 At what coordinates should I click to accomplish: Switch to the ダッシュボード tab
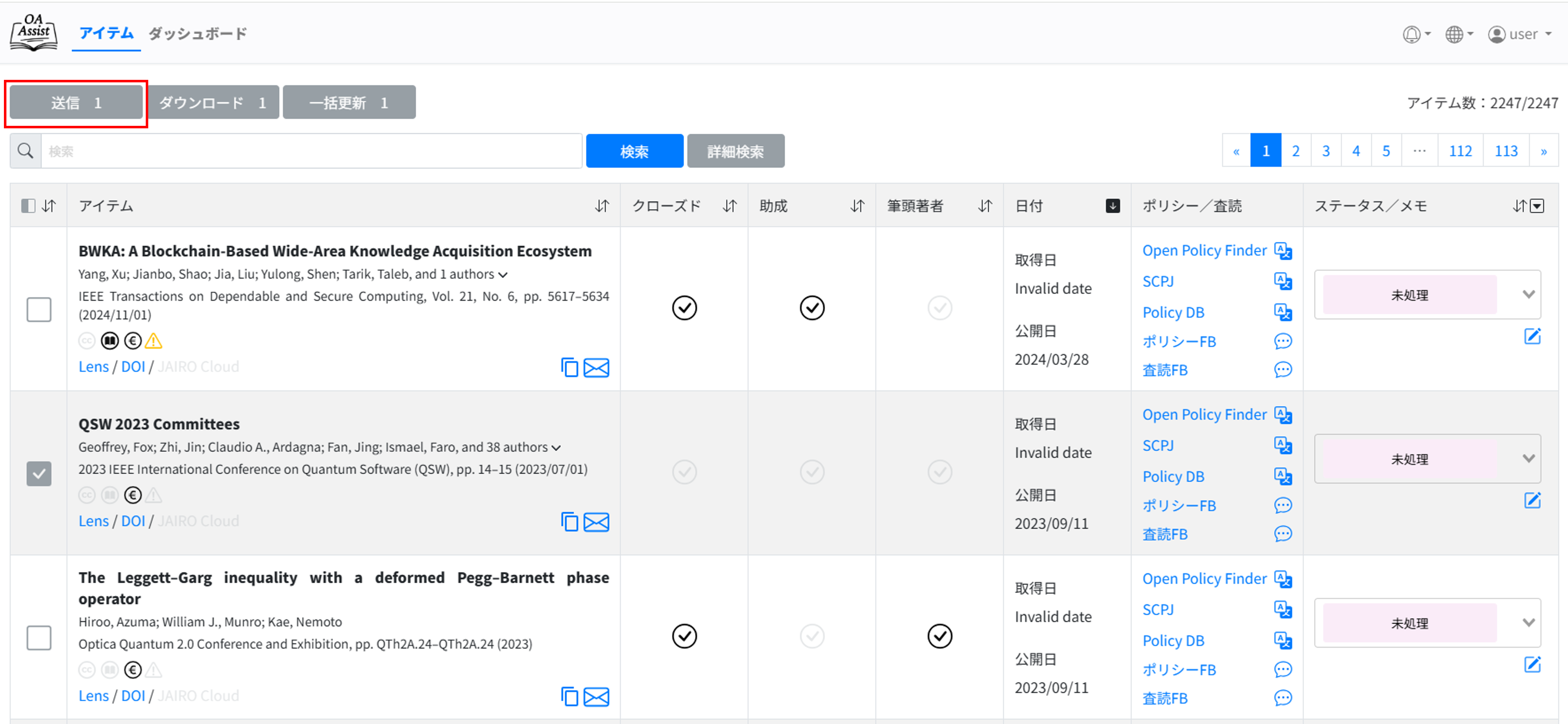click(198, 34)
